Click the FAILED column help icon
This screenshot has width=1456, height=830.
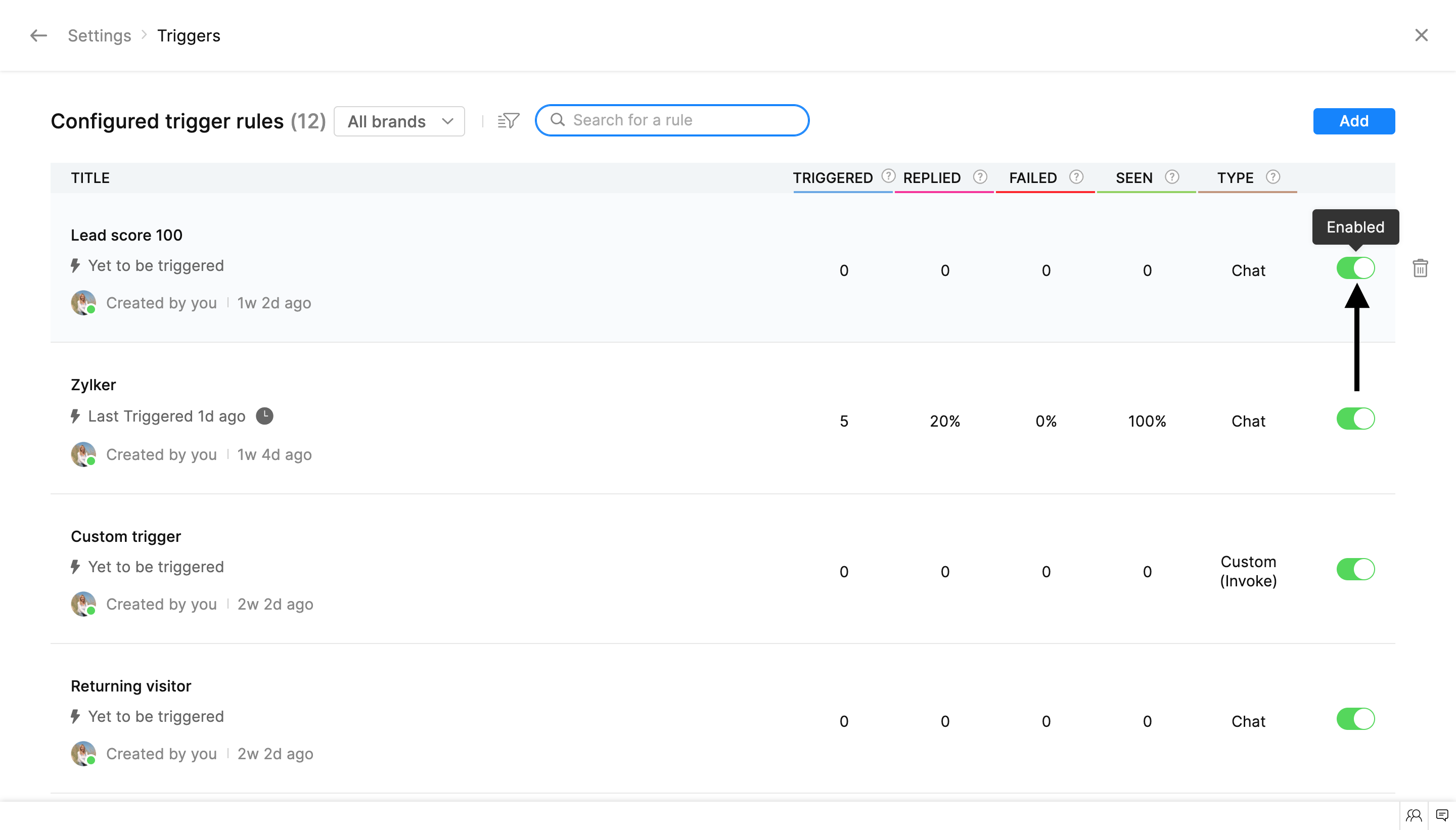coord(1076,177)
